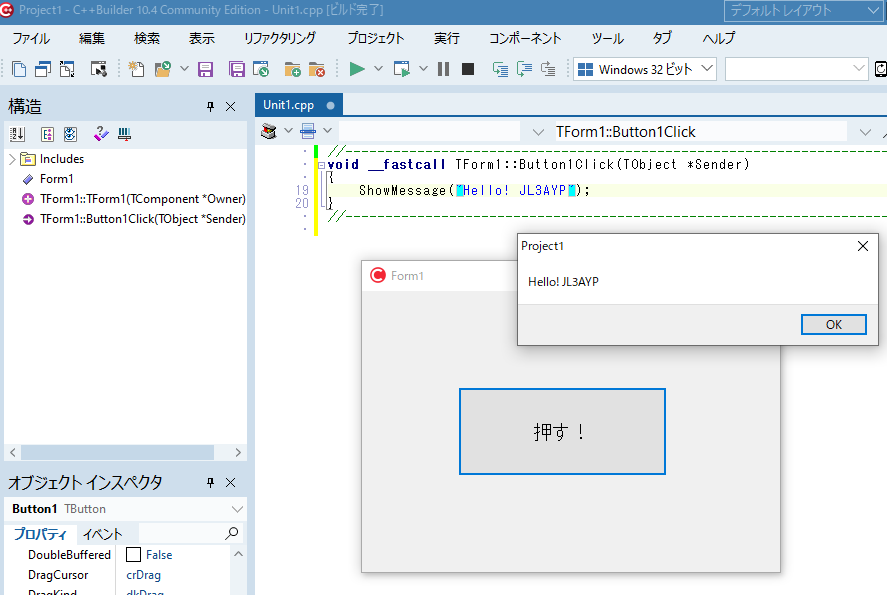The height and width of the screenshot is (595, 887).
Task: Remove file from project folder-x icon
Action: [x=317, y=69]
